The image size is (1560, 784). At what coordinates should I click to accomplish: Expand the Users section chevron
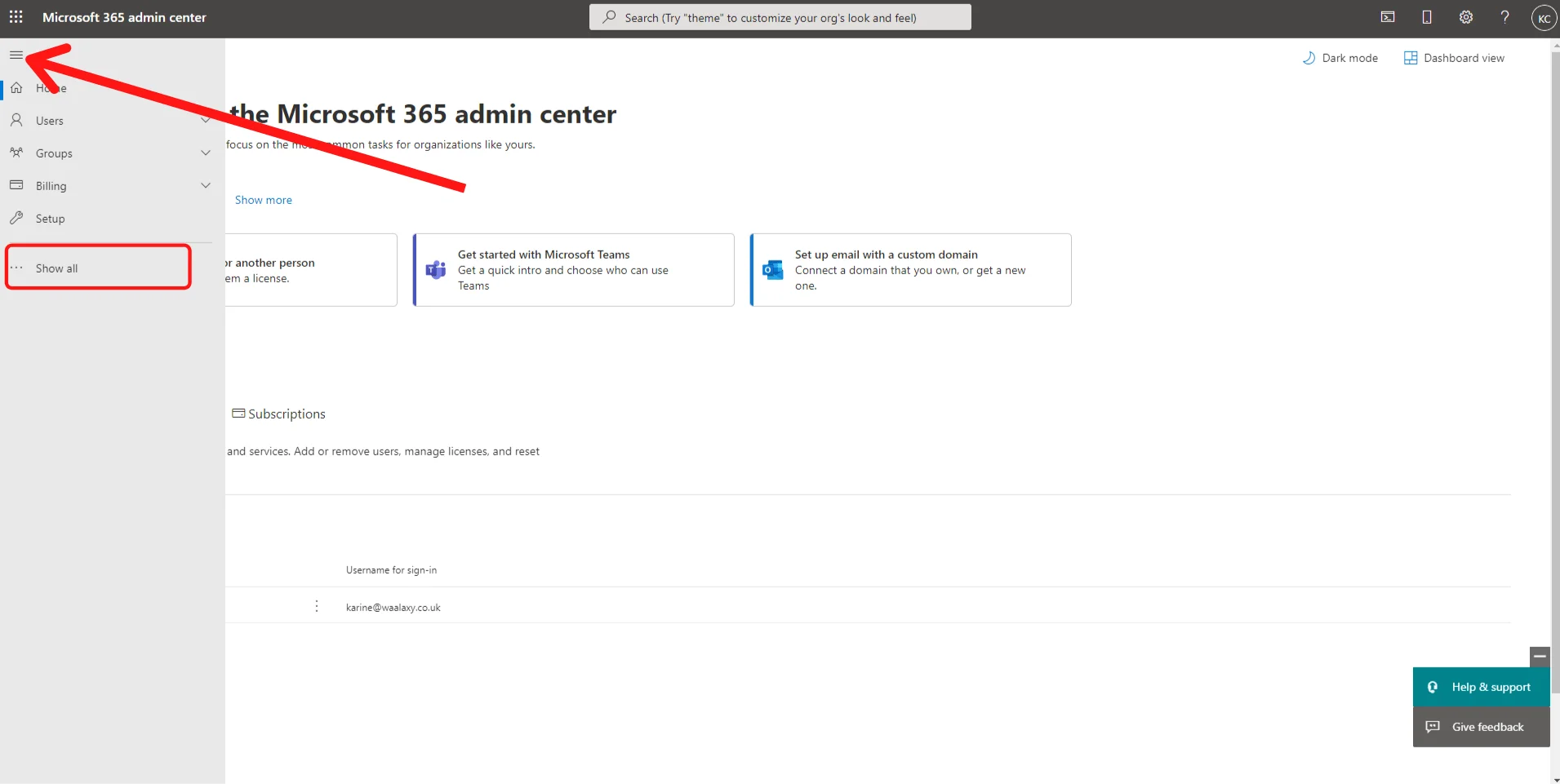(x=206, y=121)
